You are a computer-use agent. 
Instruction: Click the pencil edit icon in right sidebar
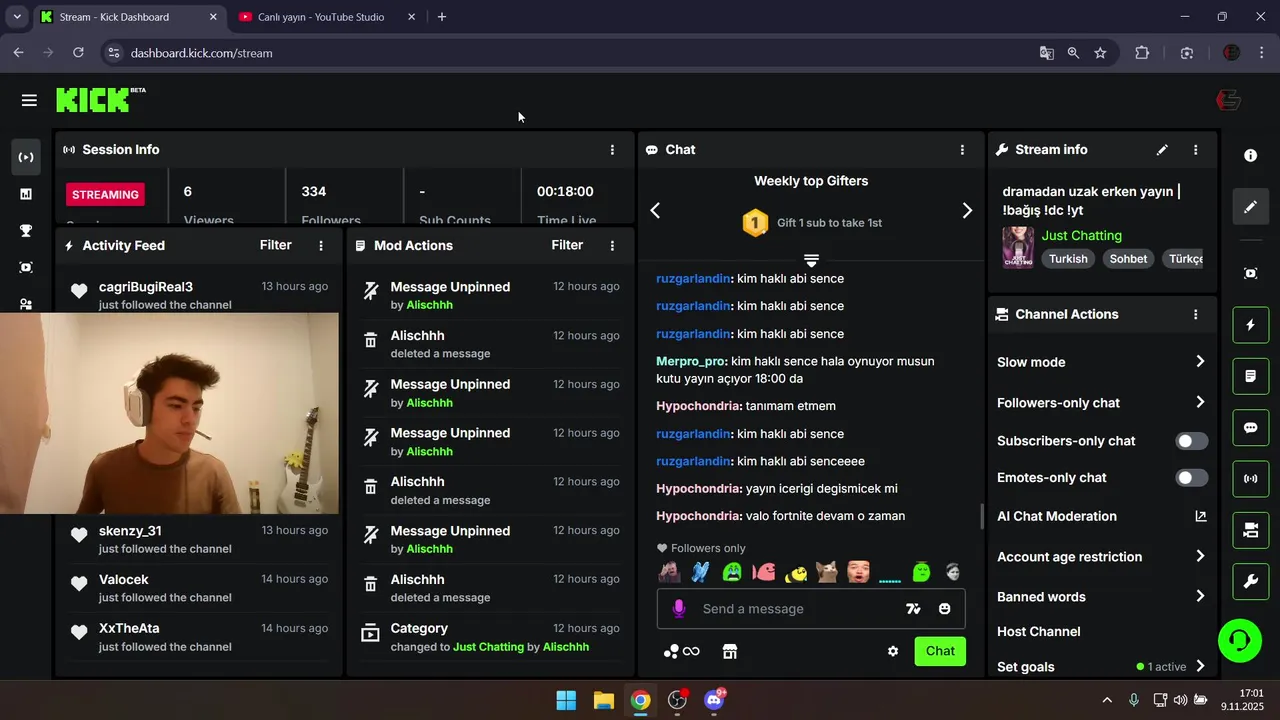(1250, 207)
